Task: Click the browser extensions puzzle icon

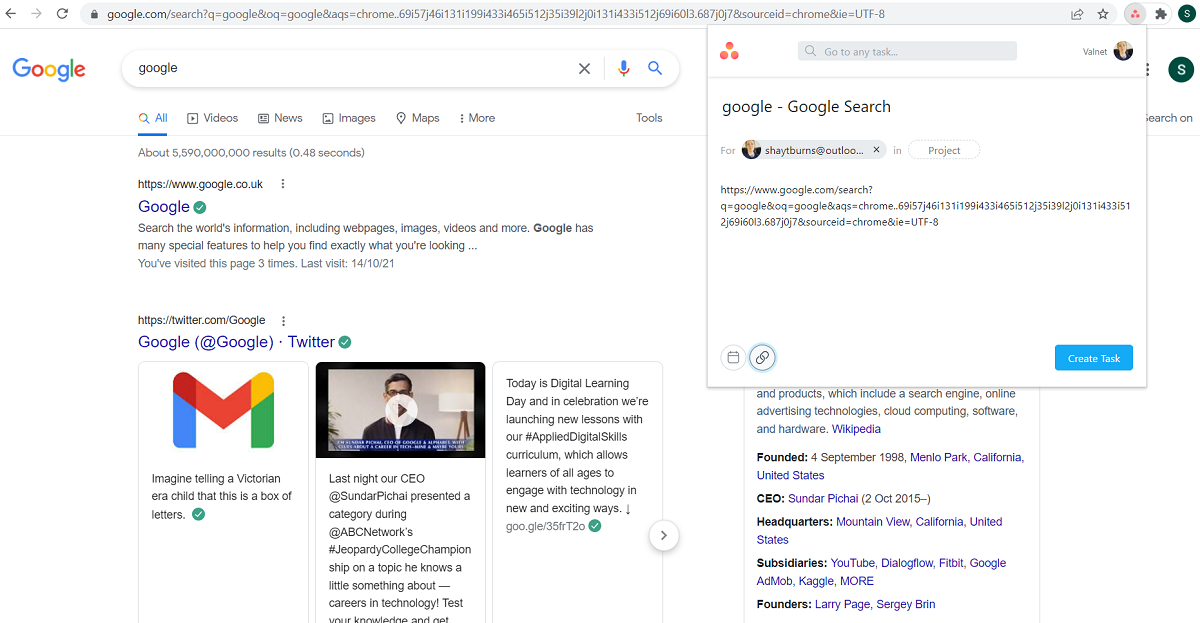Action: coord(1161,14)
